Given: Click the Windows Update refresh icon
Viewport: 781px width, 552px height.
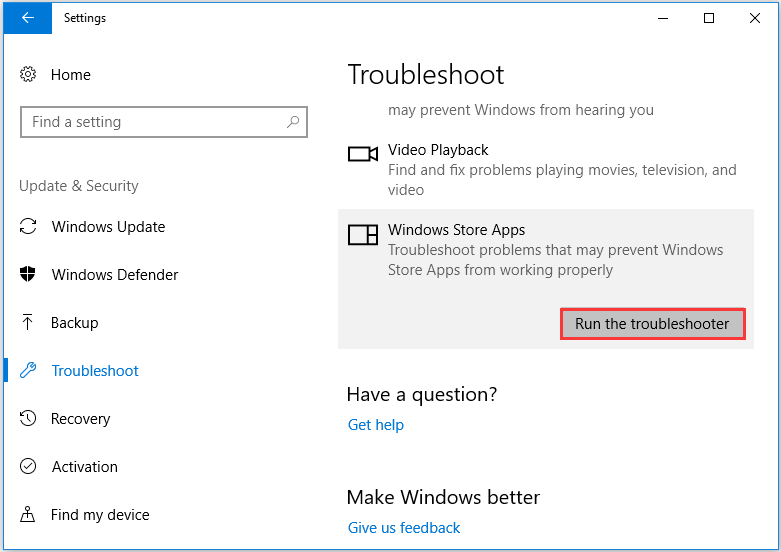Looking at the screenshot, I should 28,226.
